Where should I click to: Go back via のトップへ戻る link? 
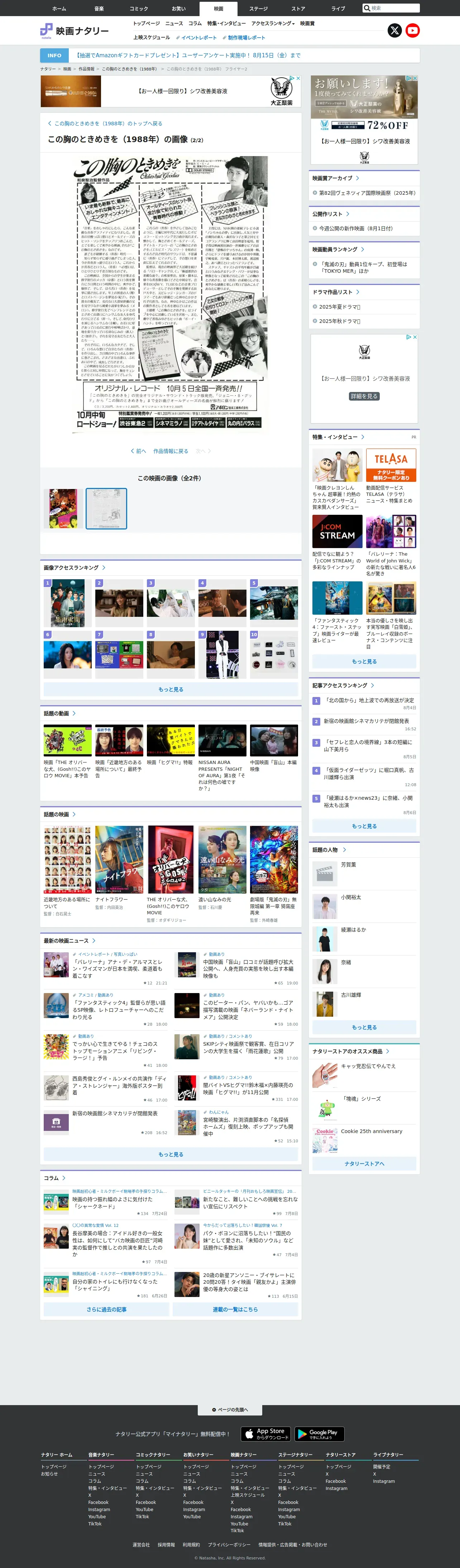tap(105, 124)
